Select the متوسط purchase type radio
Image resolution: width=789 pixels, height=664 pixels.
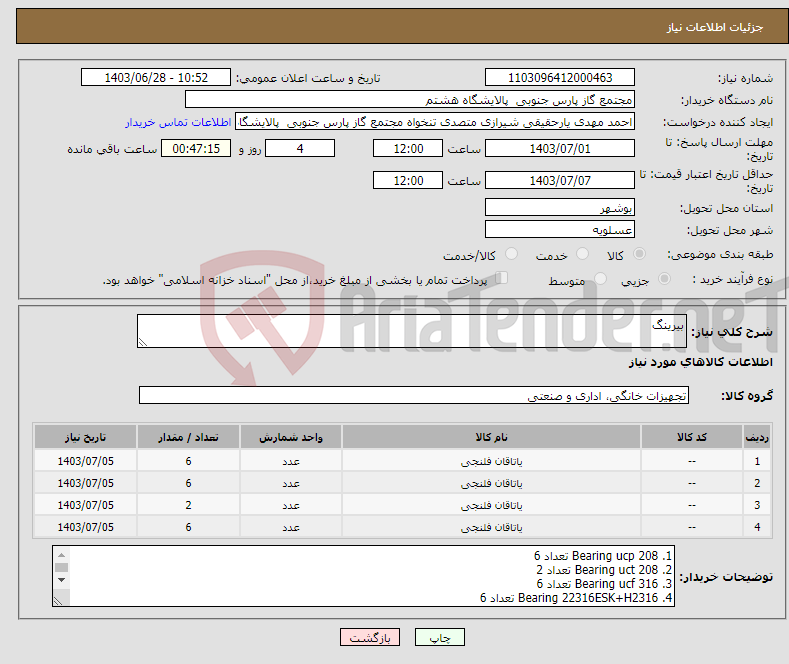coord(600,278)
